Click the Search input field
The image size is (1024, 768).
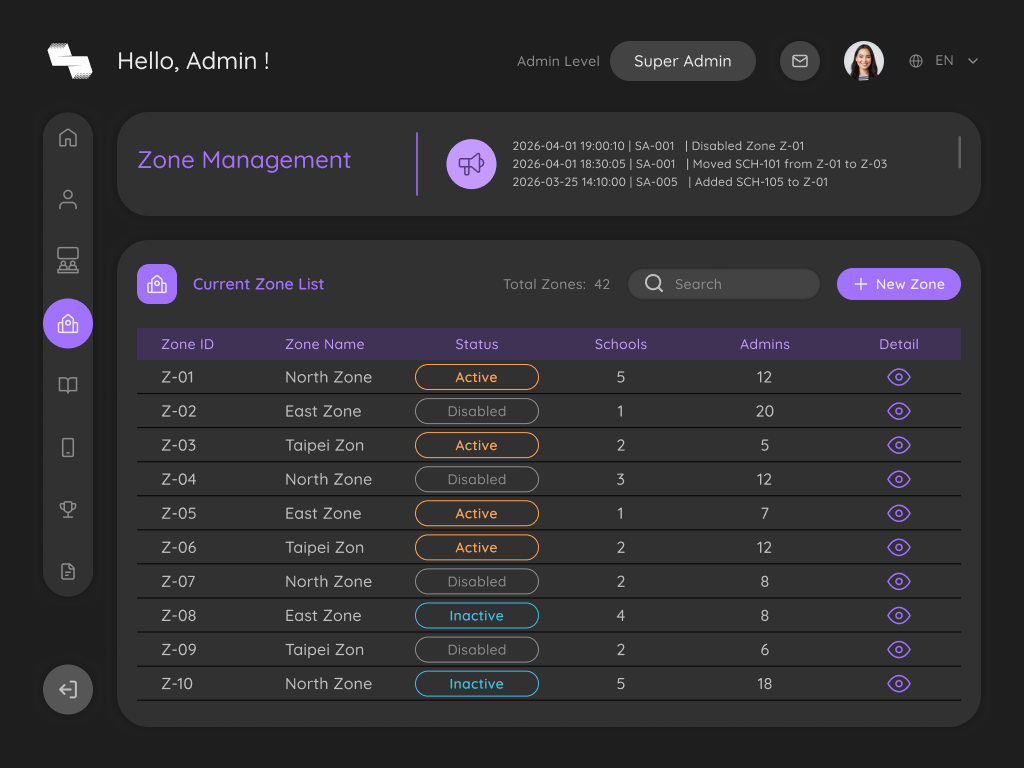(724, 284)
